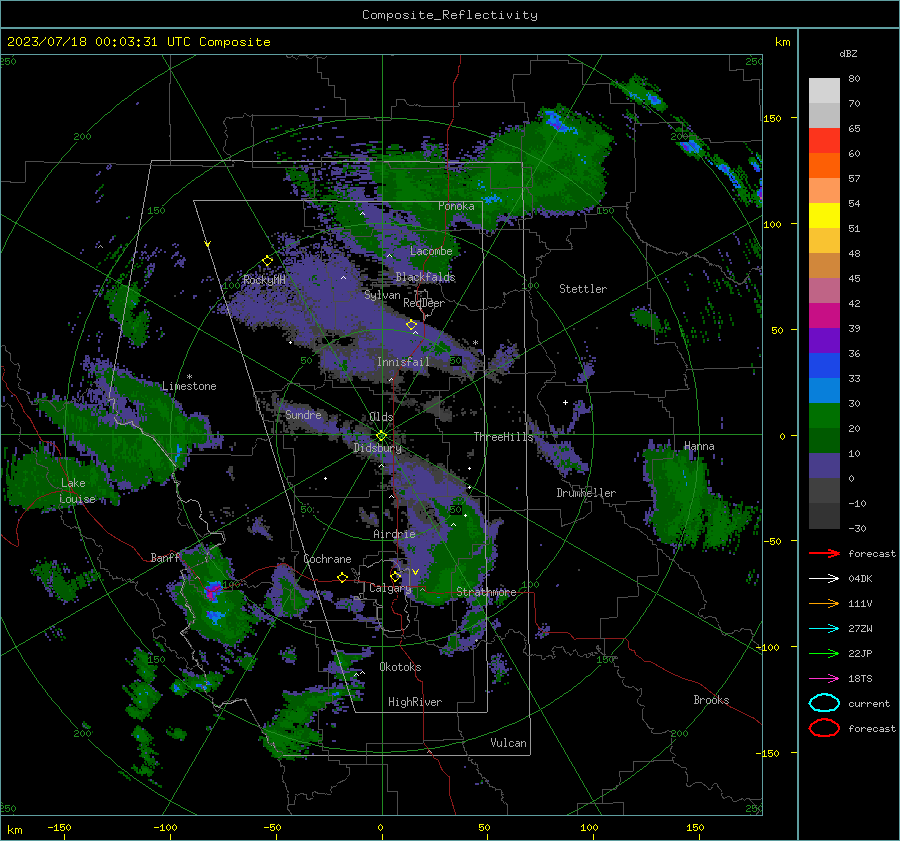The width and height of the screenshot is (900, 841).
Task: Pick the yellow swatch between 54 and 51 dBZ
Action: (824, 216)
